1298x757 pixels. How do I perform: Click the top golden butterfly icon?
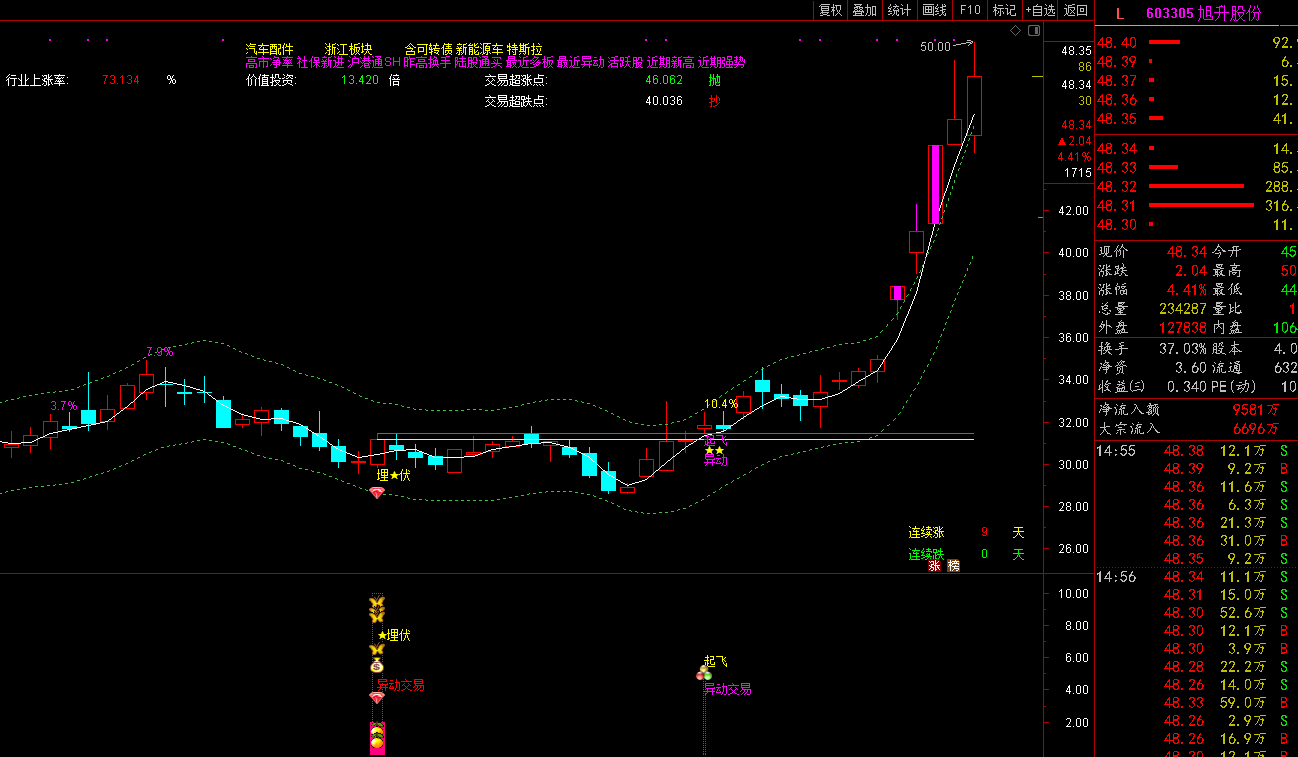click(x=377, y=604)
